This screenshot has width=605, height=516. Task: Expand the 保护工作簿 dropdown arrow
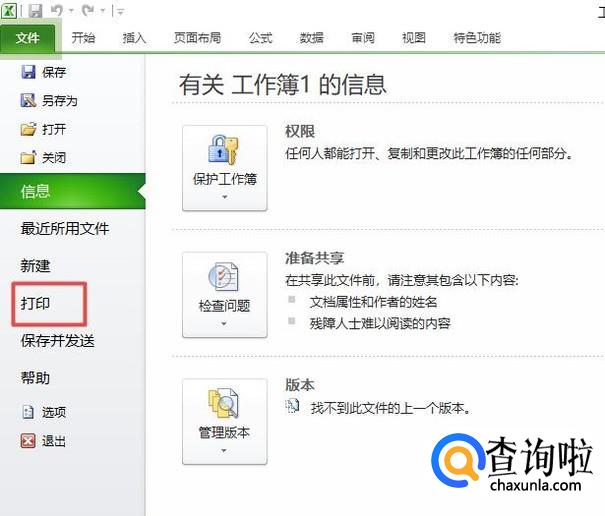[x=225, y=197]
